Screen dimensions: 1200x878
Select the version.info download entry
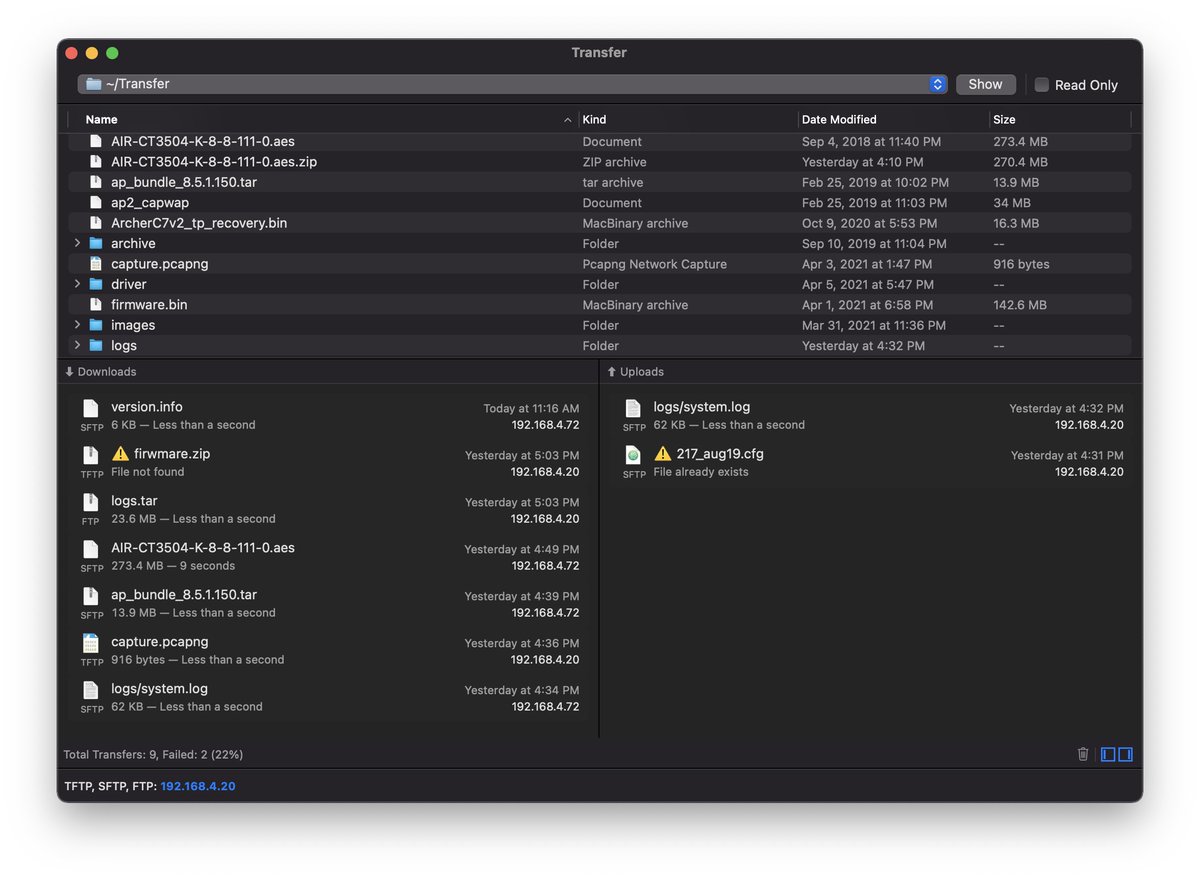[x=330, y=415]
